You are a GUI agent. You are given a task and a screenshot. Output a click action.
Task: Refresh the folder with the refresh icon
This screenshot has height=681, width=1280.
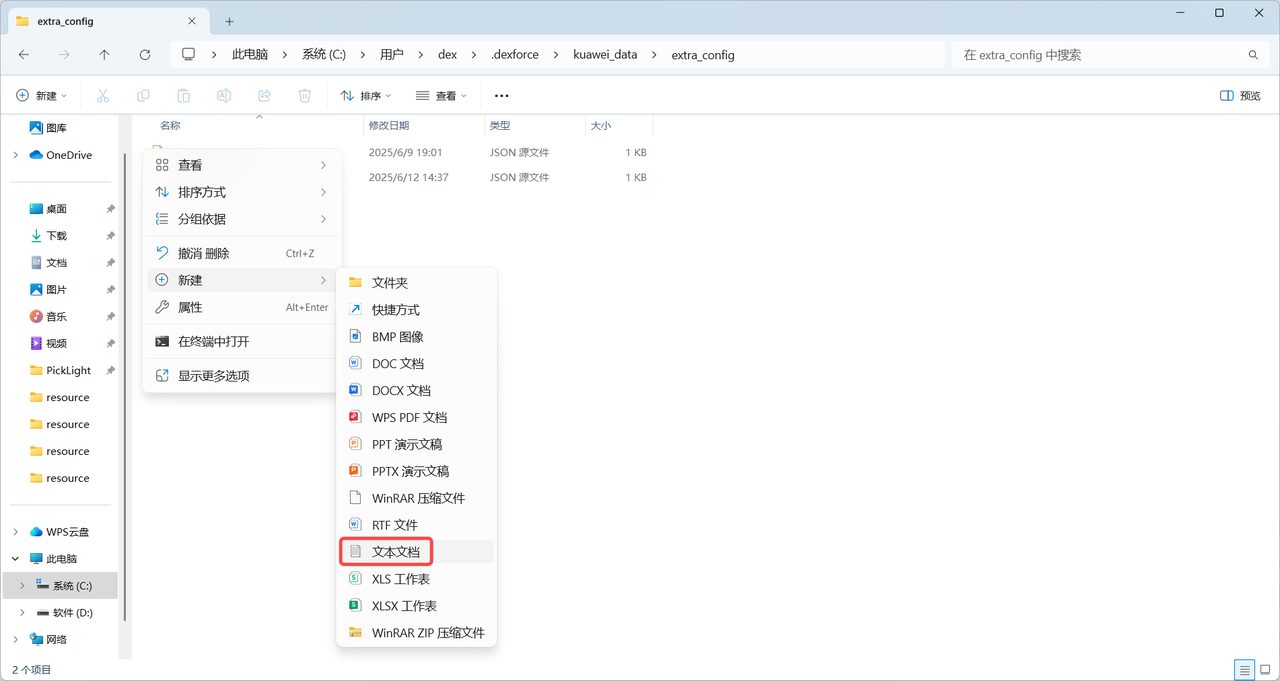(x=144, y=54)
